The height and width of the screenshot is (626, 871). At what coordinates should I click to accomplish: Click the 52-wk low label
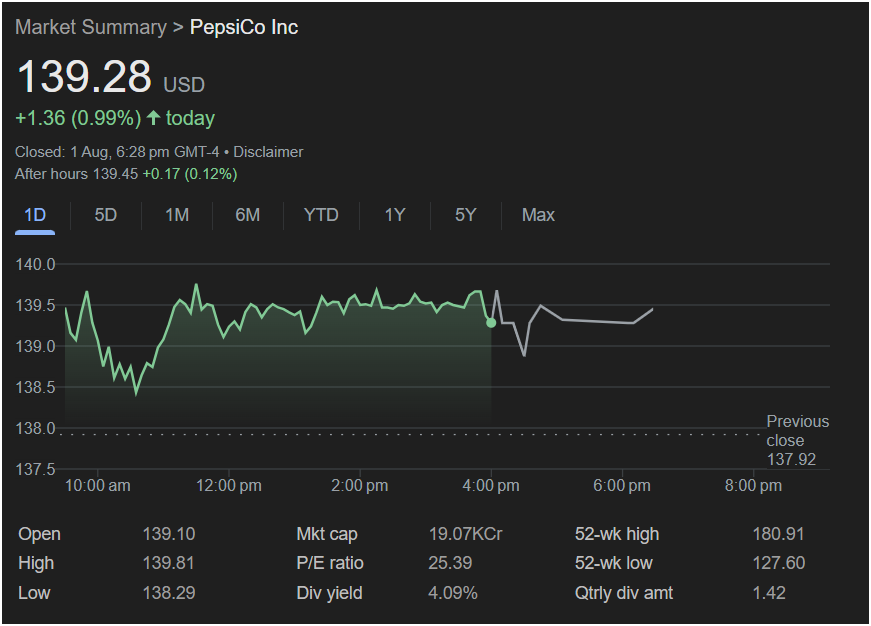(x=614, y=563)
